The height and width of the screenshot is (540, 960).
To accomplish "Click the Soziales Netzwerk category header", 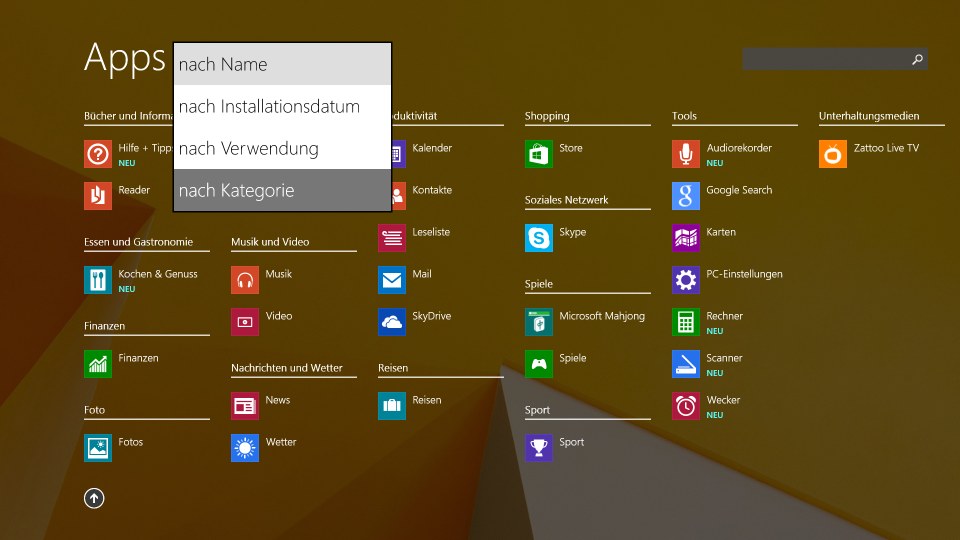I will [x=566, y=200].
